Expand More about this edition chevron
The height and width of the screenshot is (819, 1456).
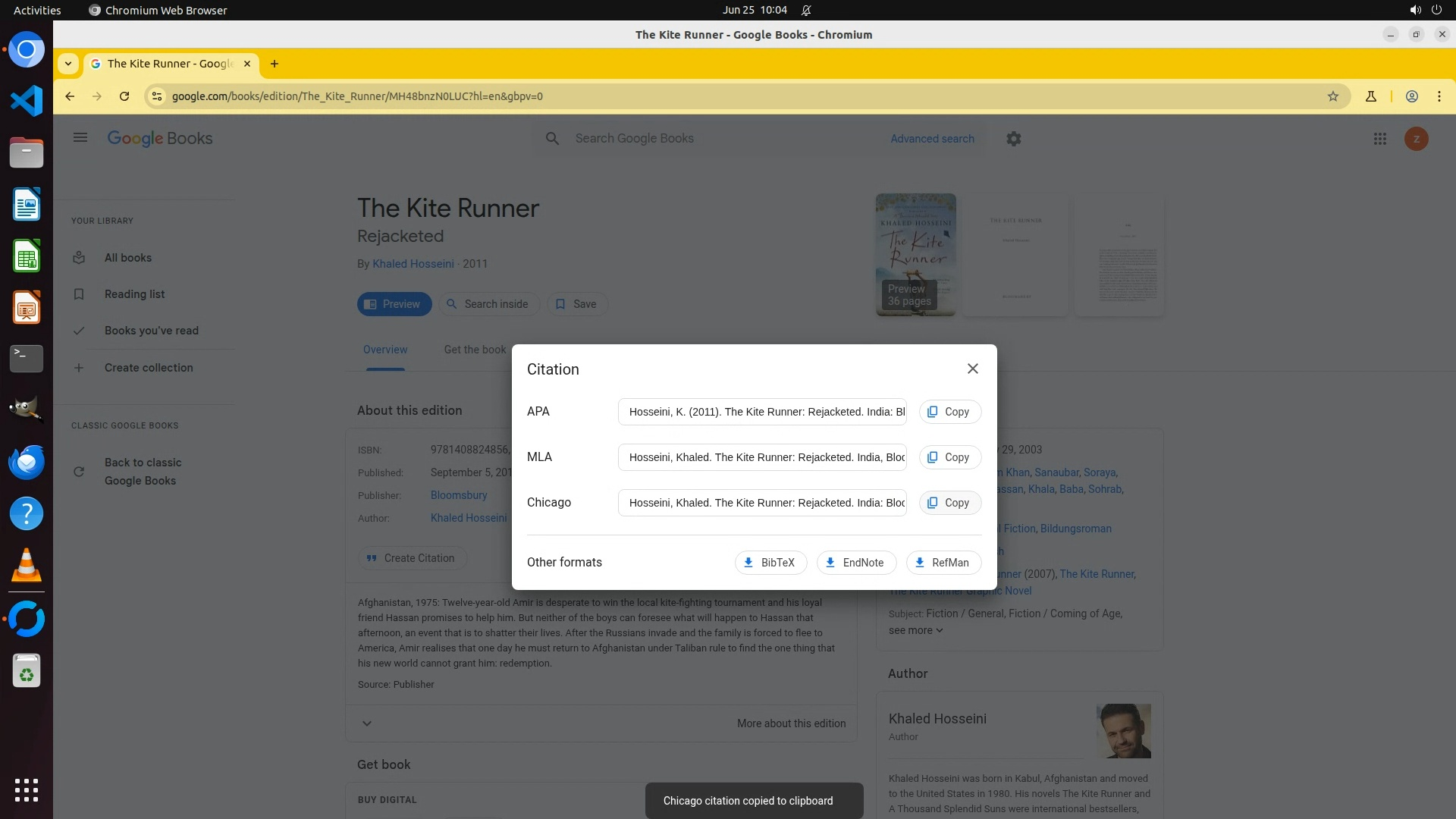pyautogui.click(x=367, y=723)
